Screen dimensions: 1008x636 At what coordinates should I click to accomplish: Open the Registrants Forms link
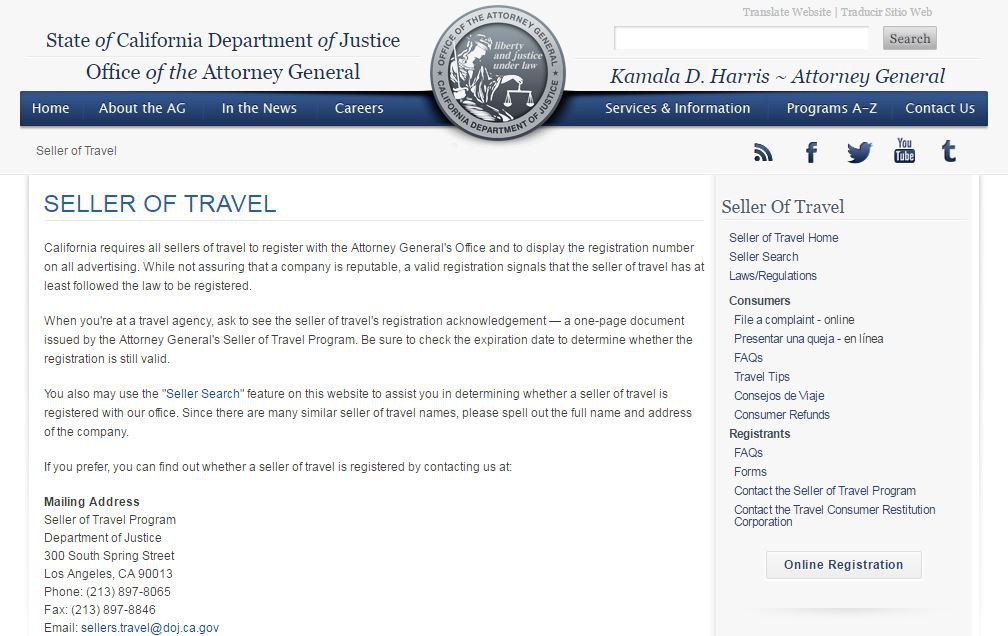click(x=750, y=471)
